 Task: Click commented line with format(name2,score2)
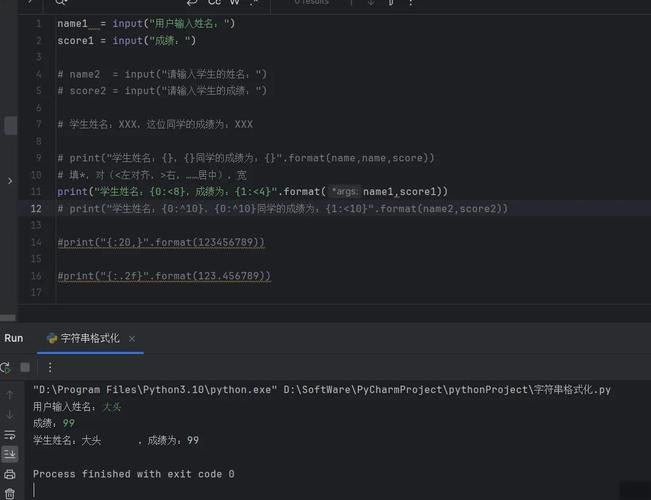click(x=282, y=208)
